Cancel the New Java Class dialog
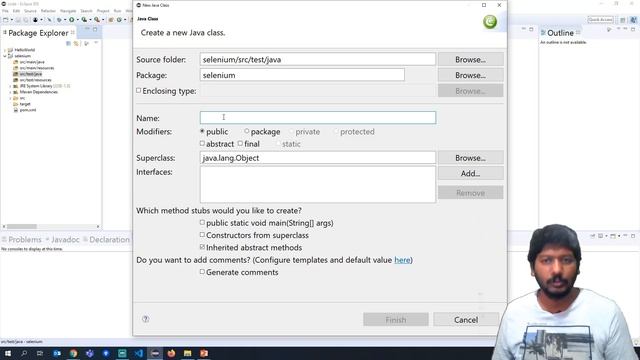The image size is (640, 360). pyautogui.click(x=466, y=320)
